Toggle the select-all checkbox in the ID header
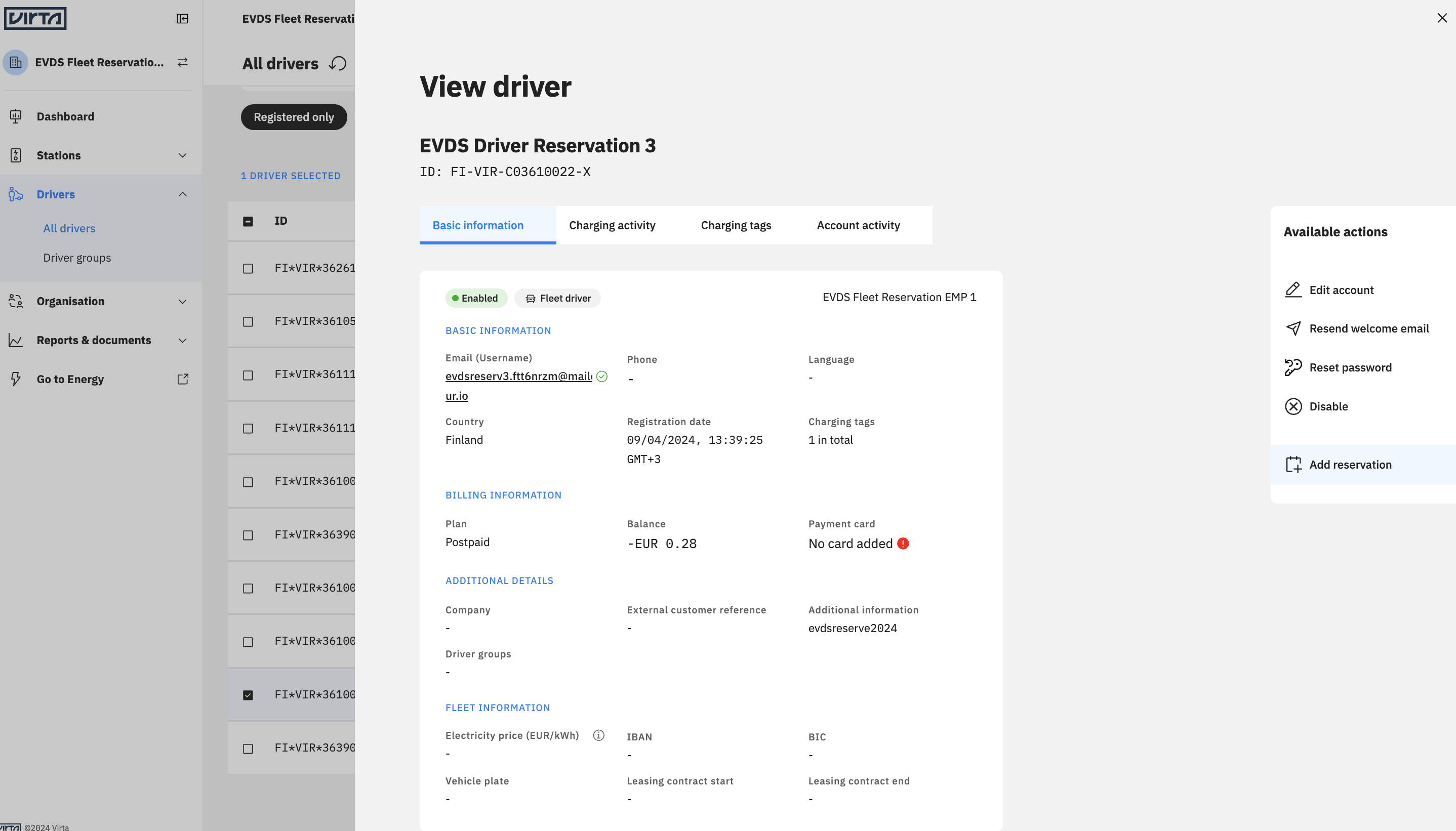 click(248, 222)
